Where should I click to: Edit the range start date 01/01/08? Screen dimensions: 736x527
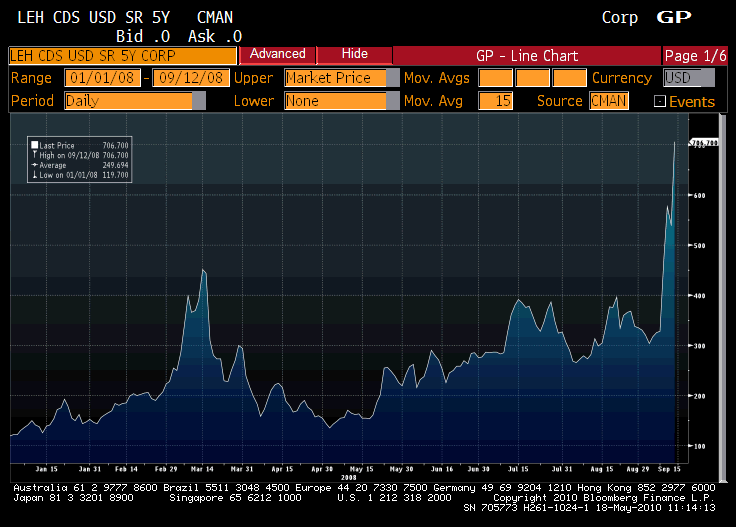pos(102,78)
